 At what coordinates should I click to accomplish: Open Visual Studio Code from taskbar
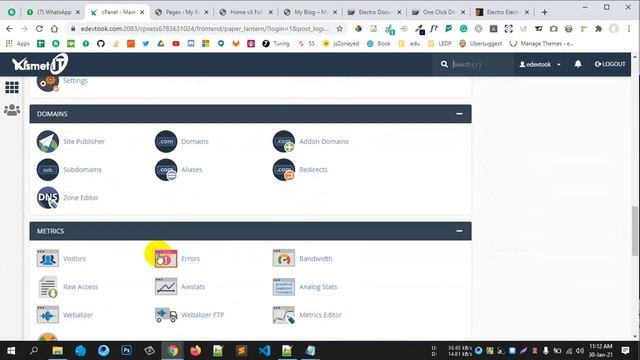tap(264, 351)
